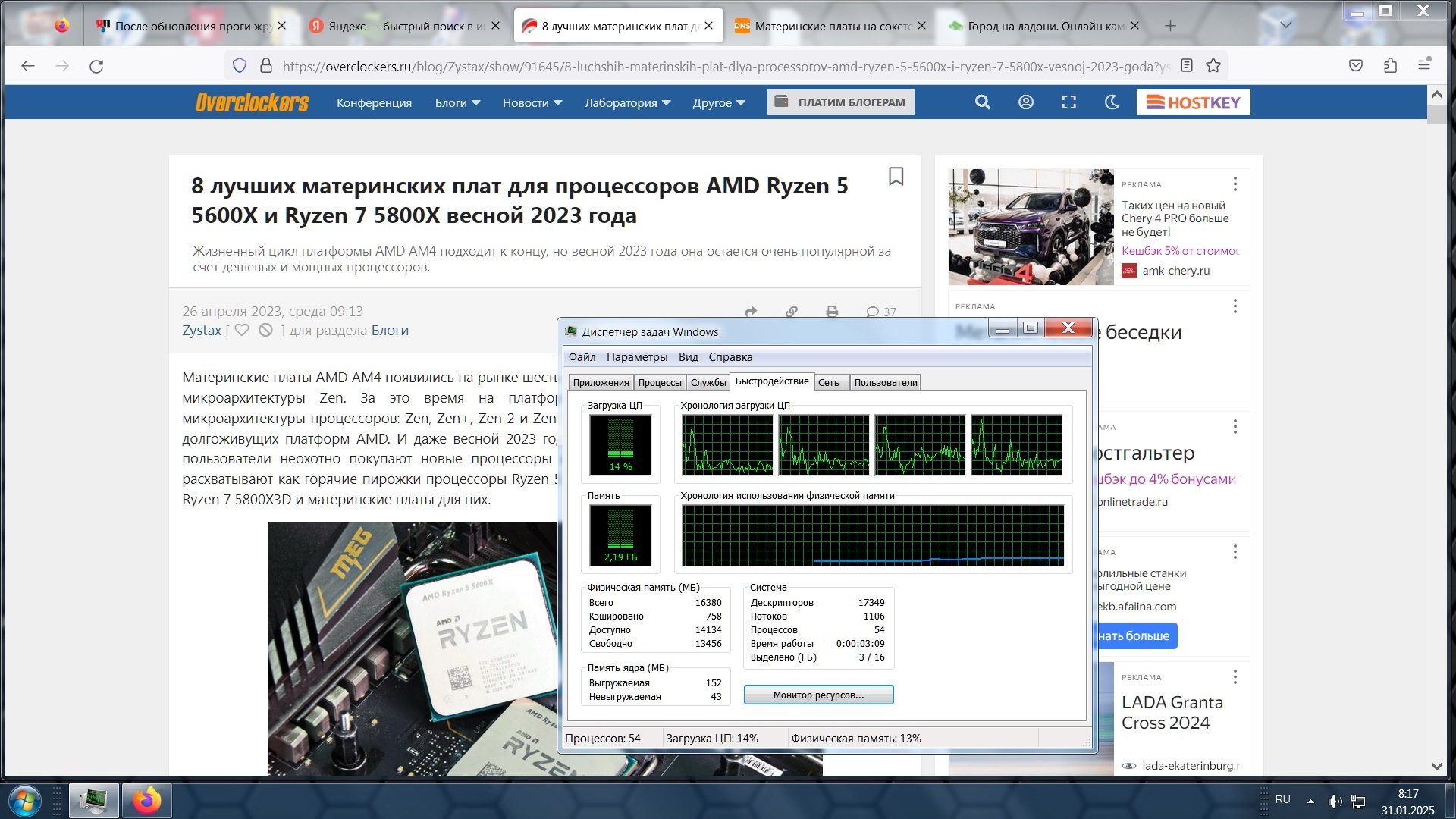
Task: Expand the Лаборатория dropdown menu
Action: 627,102
